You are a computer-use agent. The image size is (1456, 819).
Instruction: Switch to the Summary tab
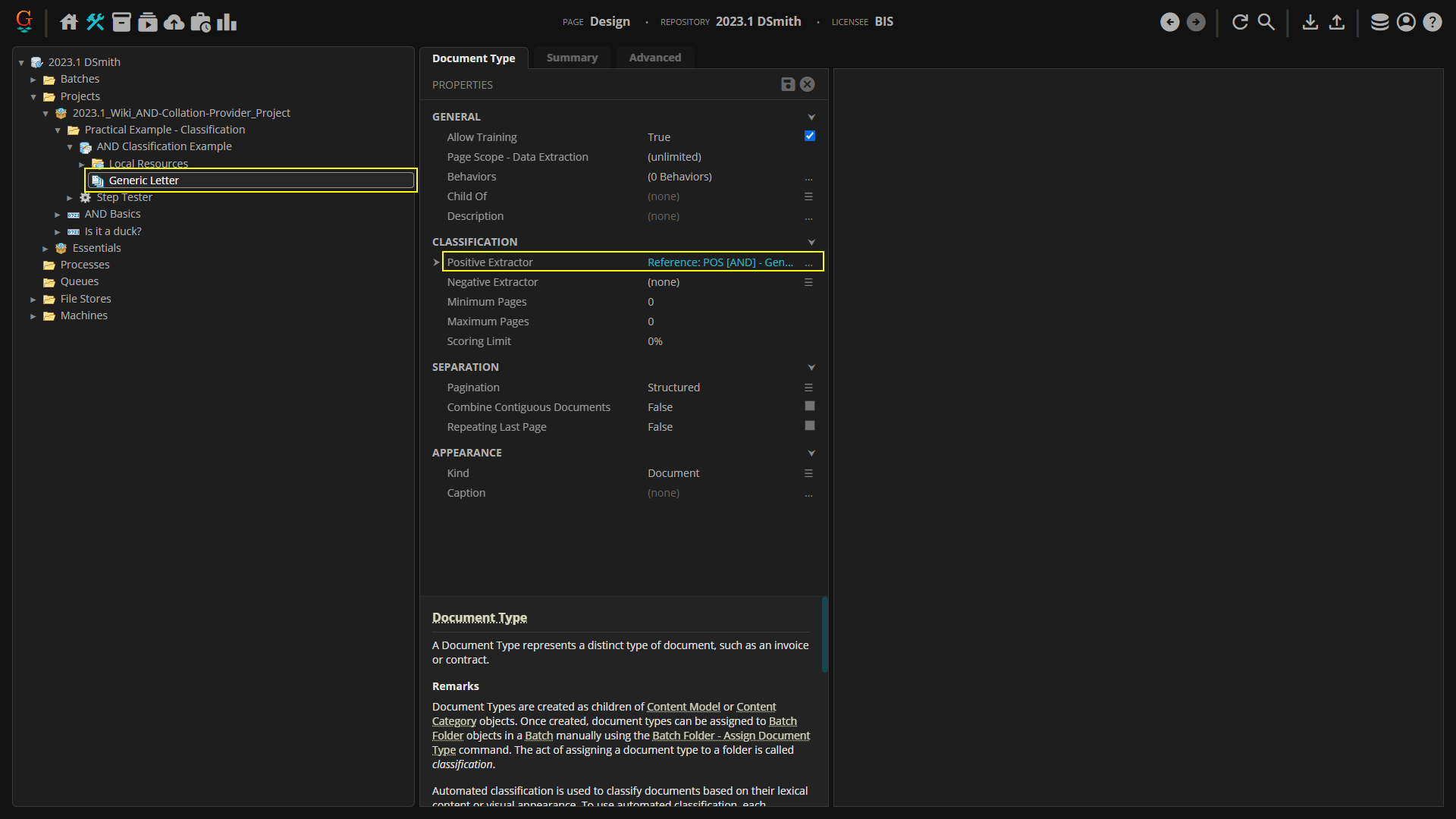click(572, 58)
